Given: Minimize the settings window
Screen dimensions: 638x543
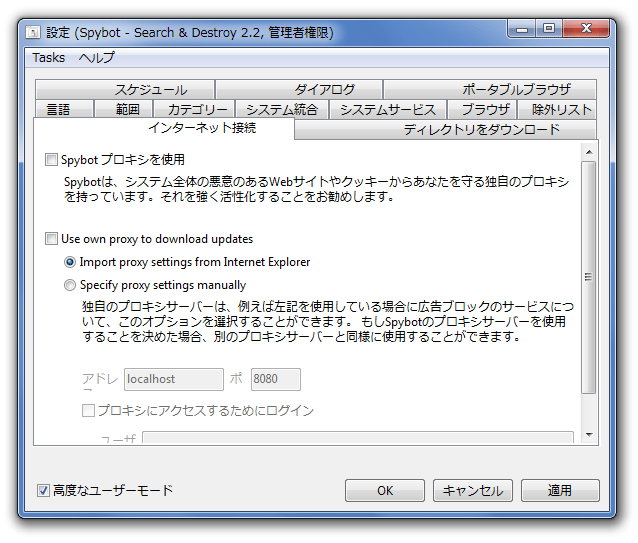Looking at the screenshot, I should click(x=522, y=29).
